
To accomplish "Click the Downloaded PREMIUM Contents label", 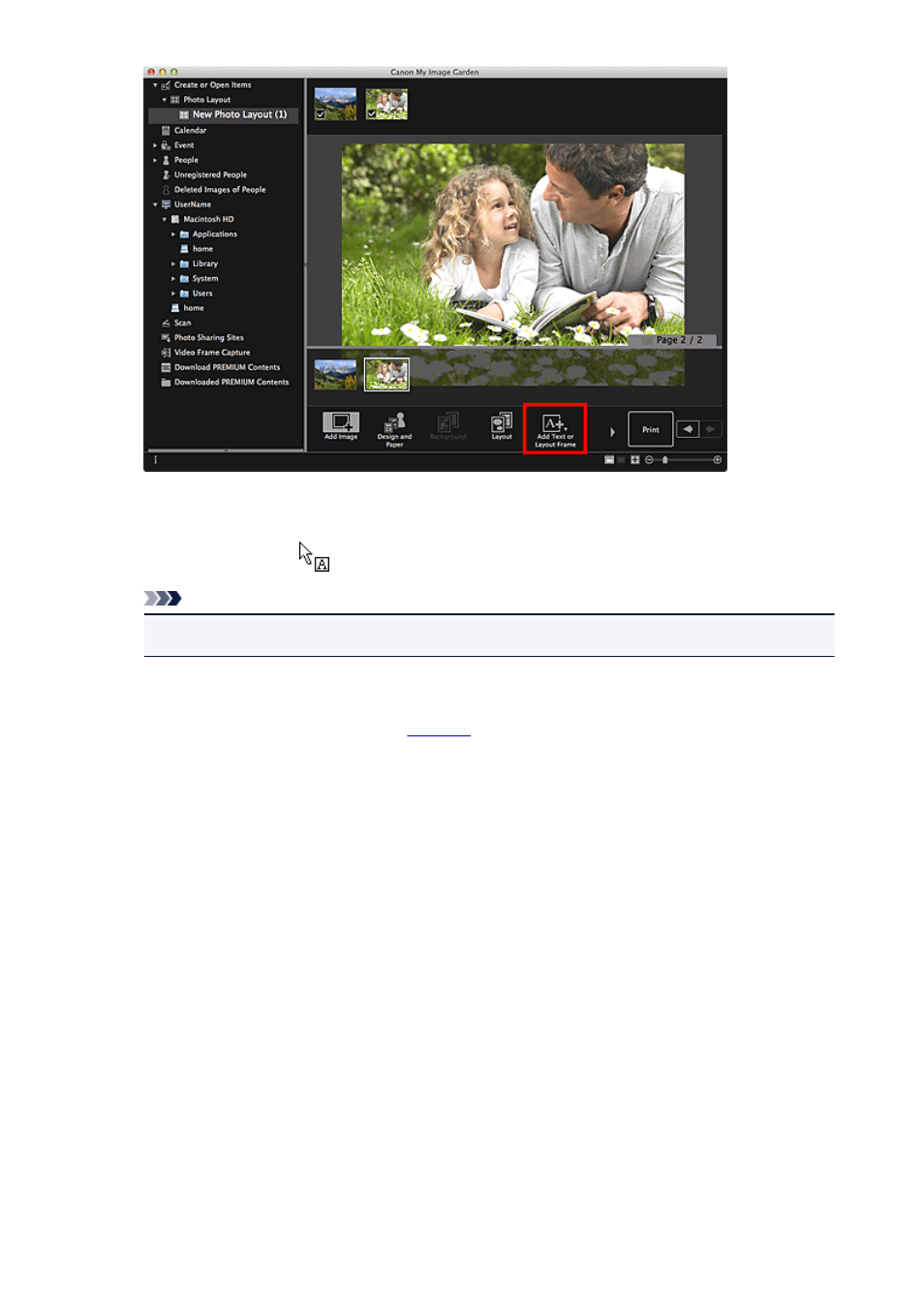I will click(231, 382).
